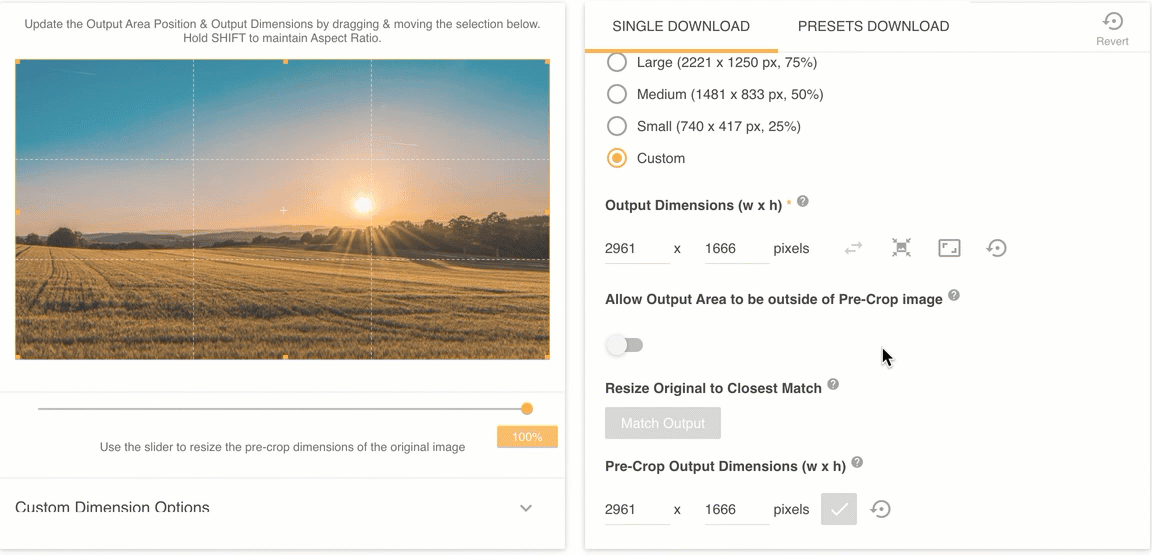
Task: Click the Match Output button
Action: 663,423
